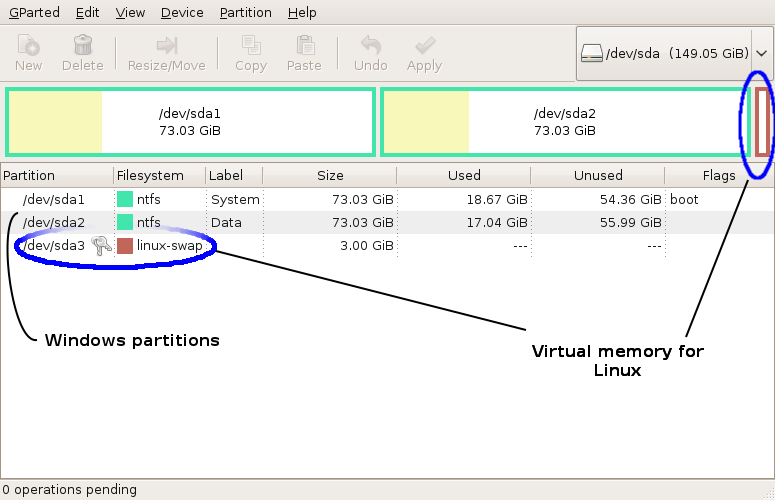The height and width of the screenshot is (500, 775).
Task: Click the keys lock icon beside /dev/sda3
Action: [x=102, y=246]
